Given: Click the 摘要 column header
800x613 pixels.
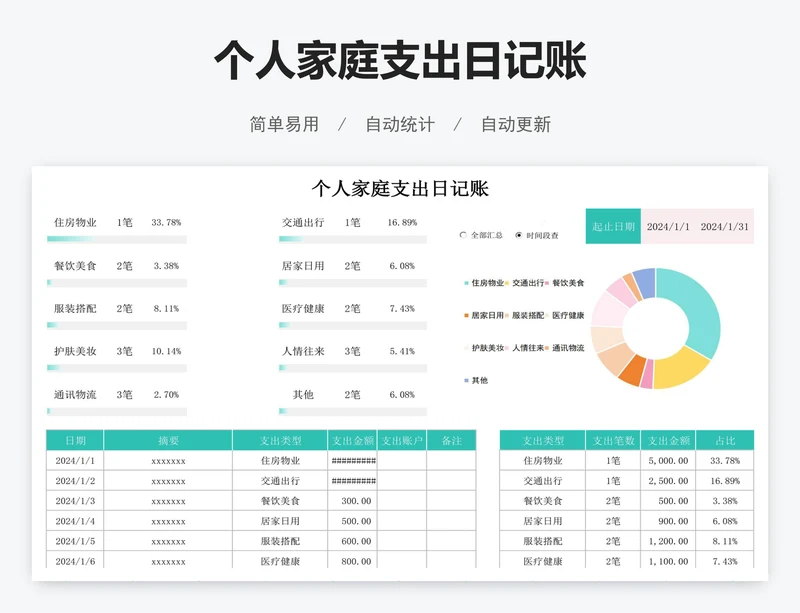Looking at the screenshot, I should [168, 440].
